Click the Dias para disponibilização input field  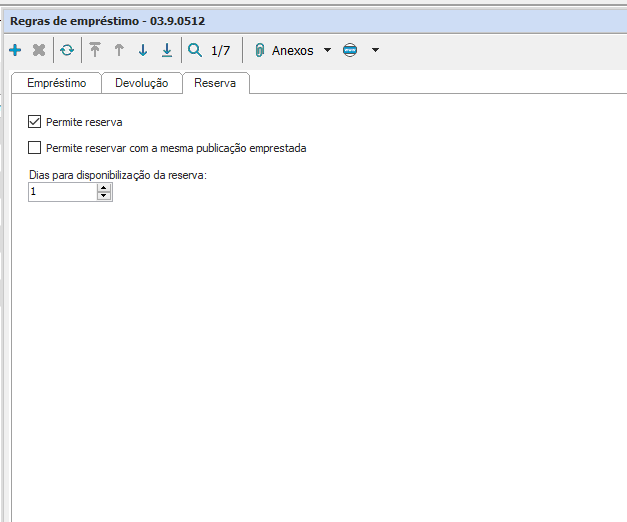(x=62, y=192)
